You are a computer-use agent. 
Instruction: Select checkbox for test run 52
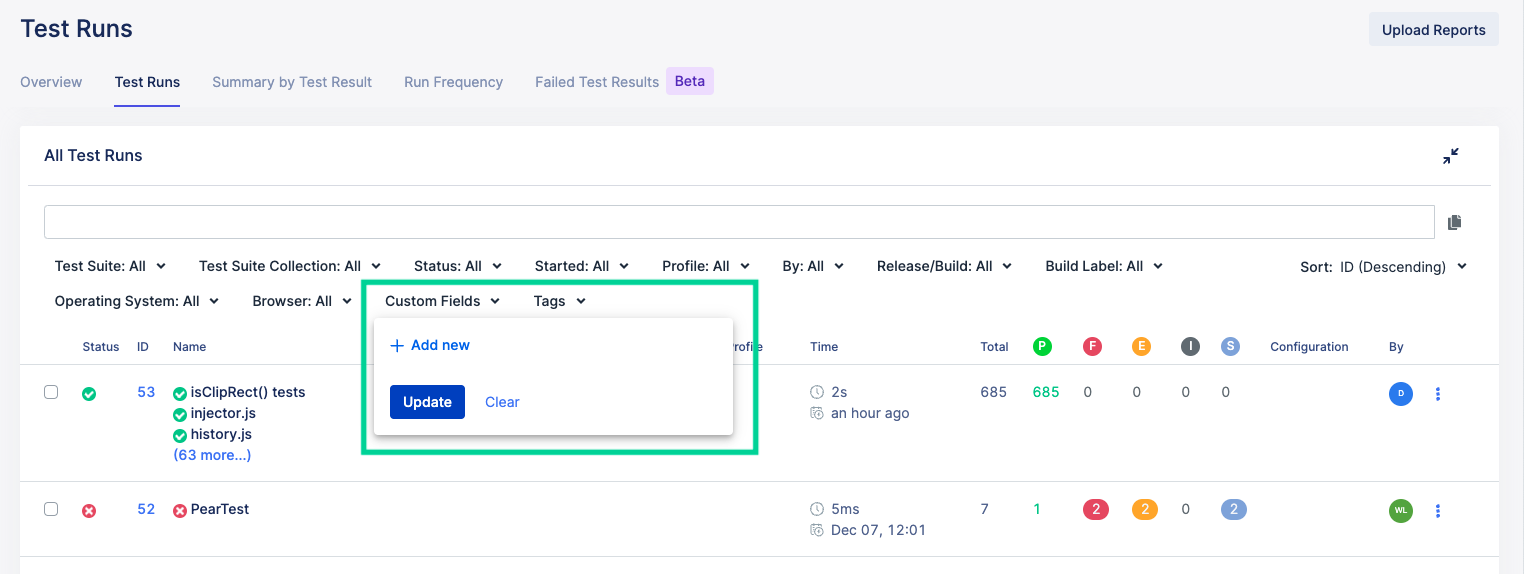(51, 509)
